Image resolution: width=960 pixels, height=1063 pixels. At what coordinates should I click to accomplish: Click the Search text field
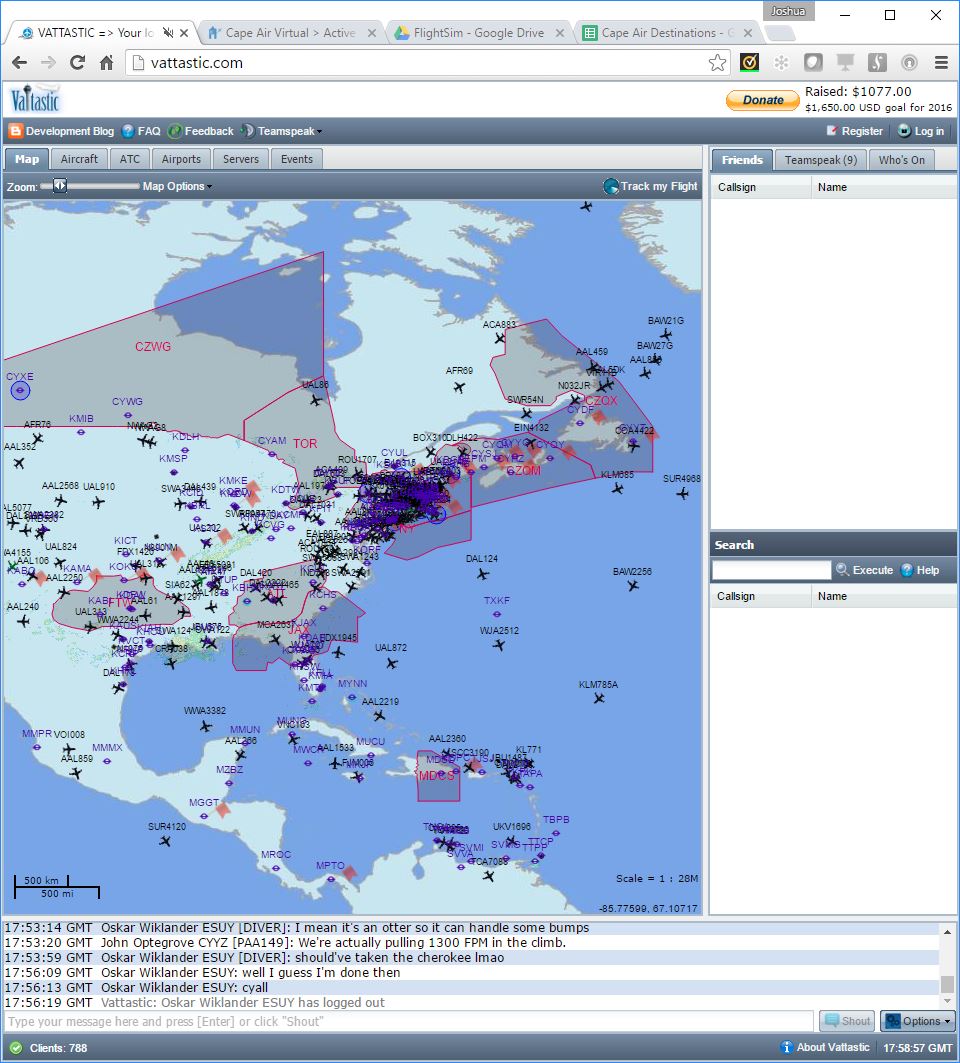pos(772,570)
